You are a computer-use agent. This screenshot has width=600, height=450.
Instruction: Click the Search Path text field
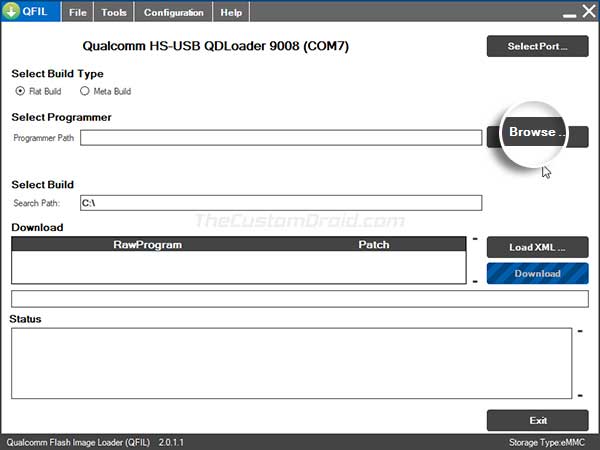280,203
